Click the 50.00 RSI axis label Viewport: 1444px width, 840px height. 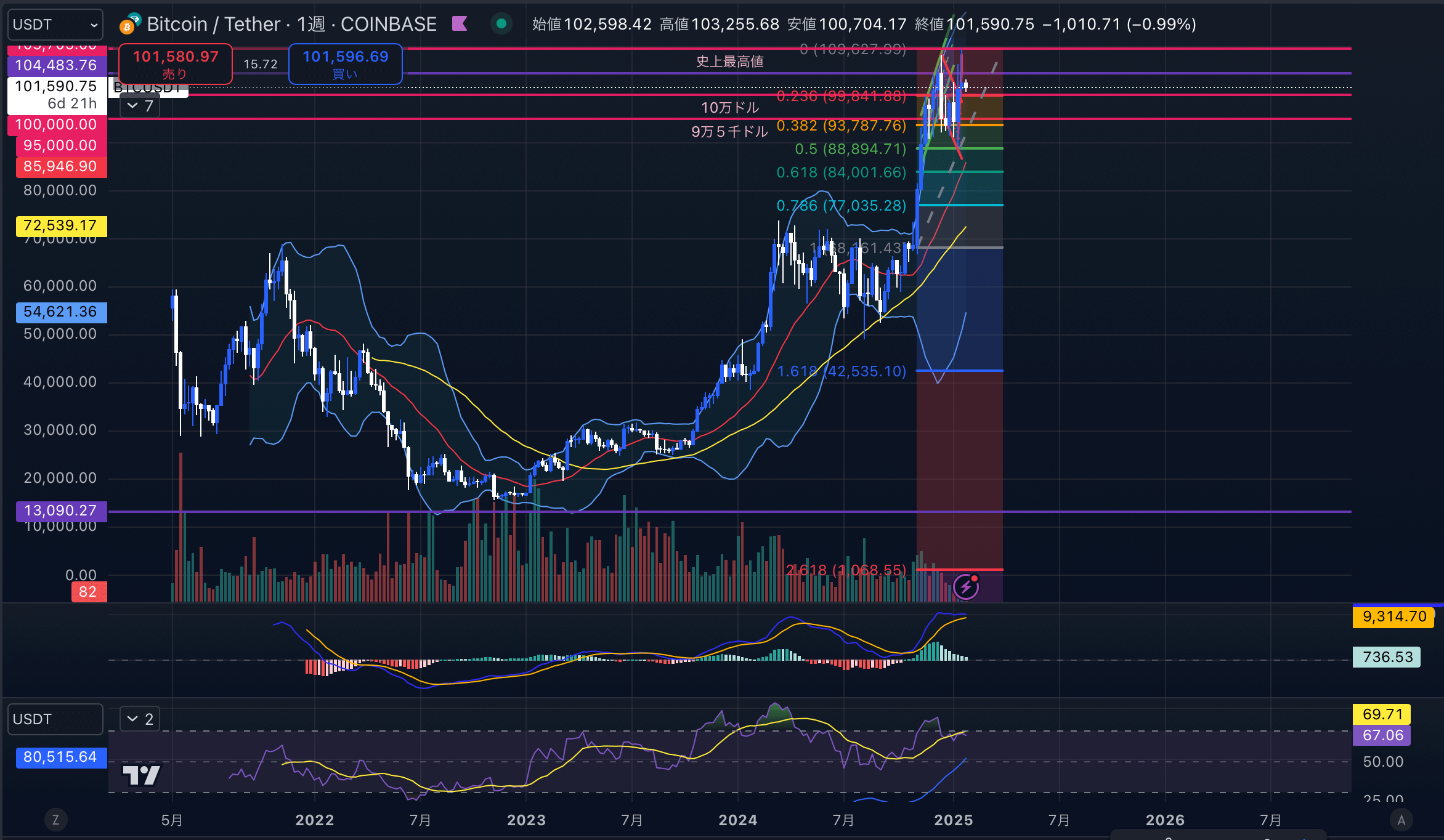tap(1383, 762)
